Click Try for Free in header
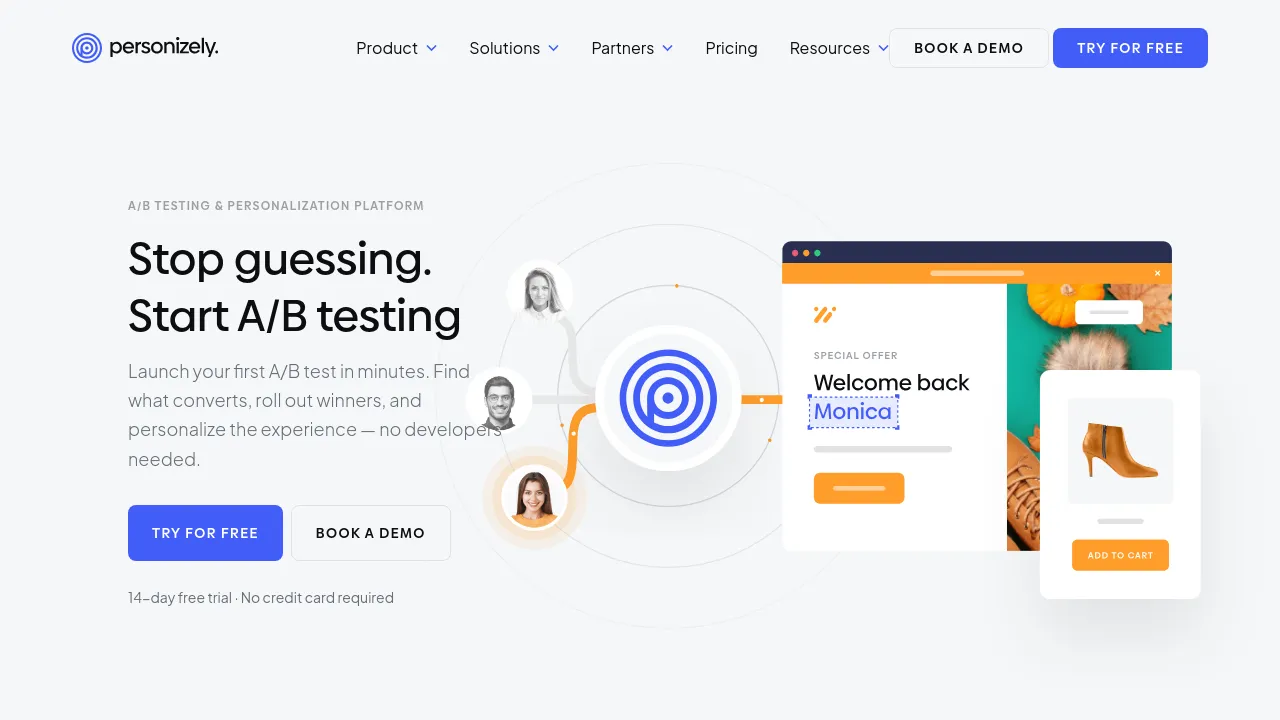 point(1130,48)
